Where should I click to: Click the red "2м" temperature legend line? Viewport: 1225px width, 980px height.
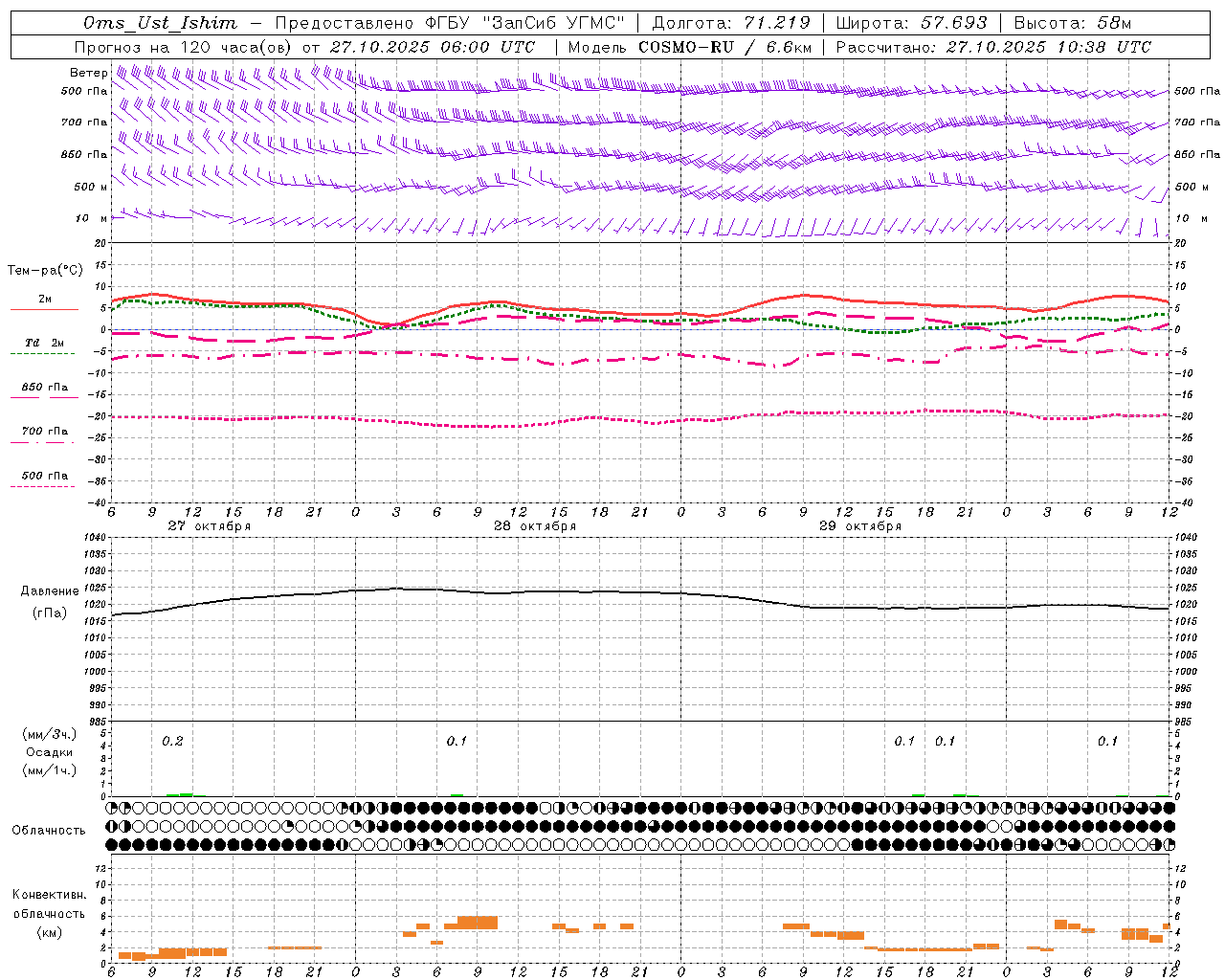pyautogui.click(x=44, y=309)
